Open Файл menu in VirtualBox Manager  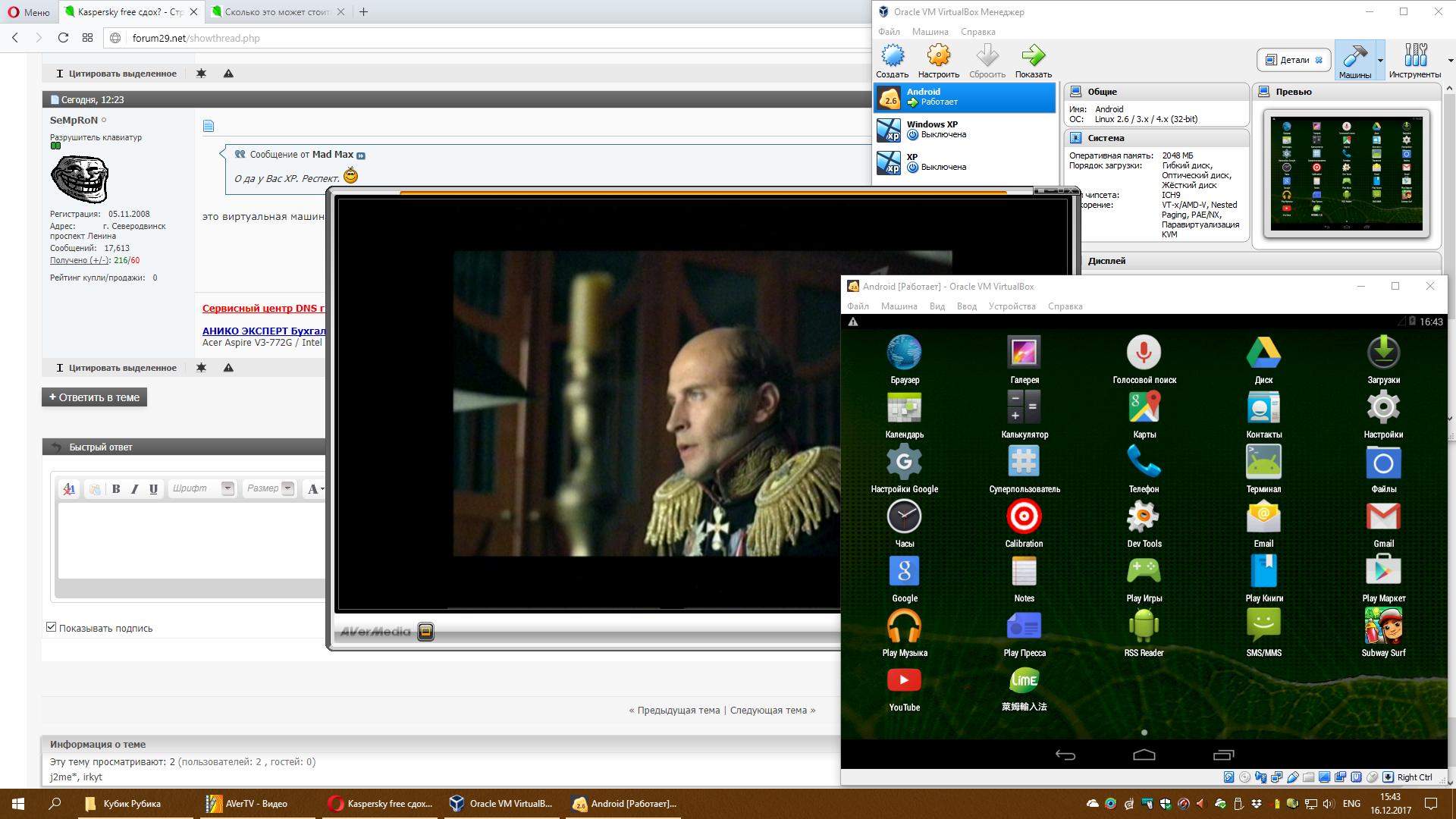(x=889, y=32)
